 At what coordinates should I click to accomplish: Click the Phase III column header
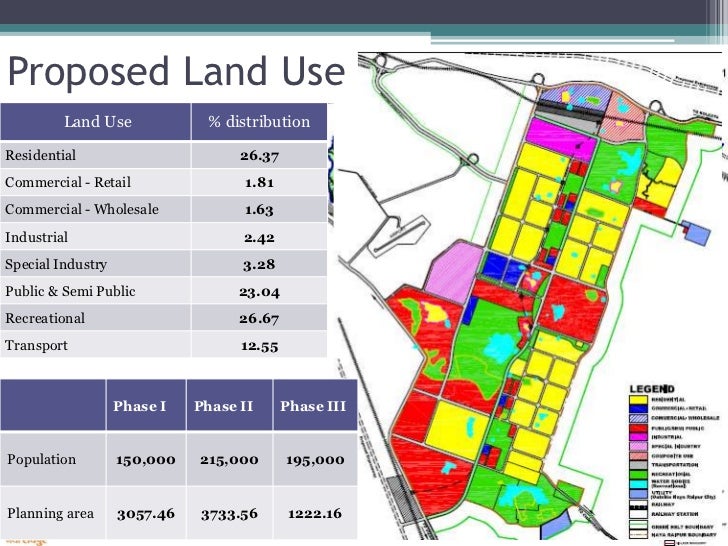[313, 406]
